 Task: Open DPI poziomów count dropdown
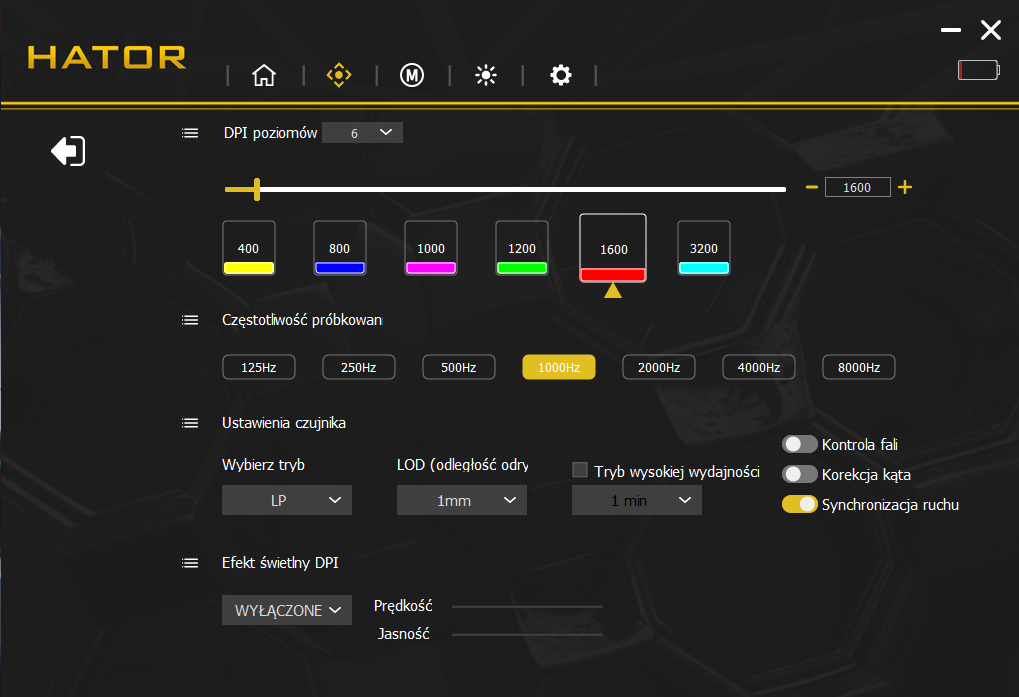363,133
